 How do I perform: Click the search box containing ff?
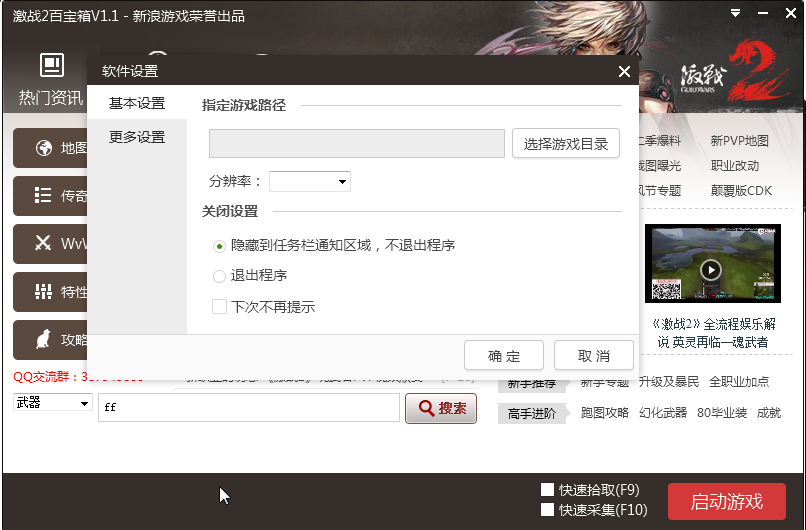(249, 408)
